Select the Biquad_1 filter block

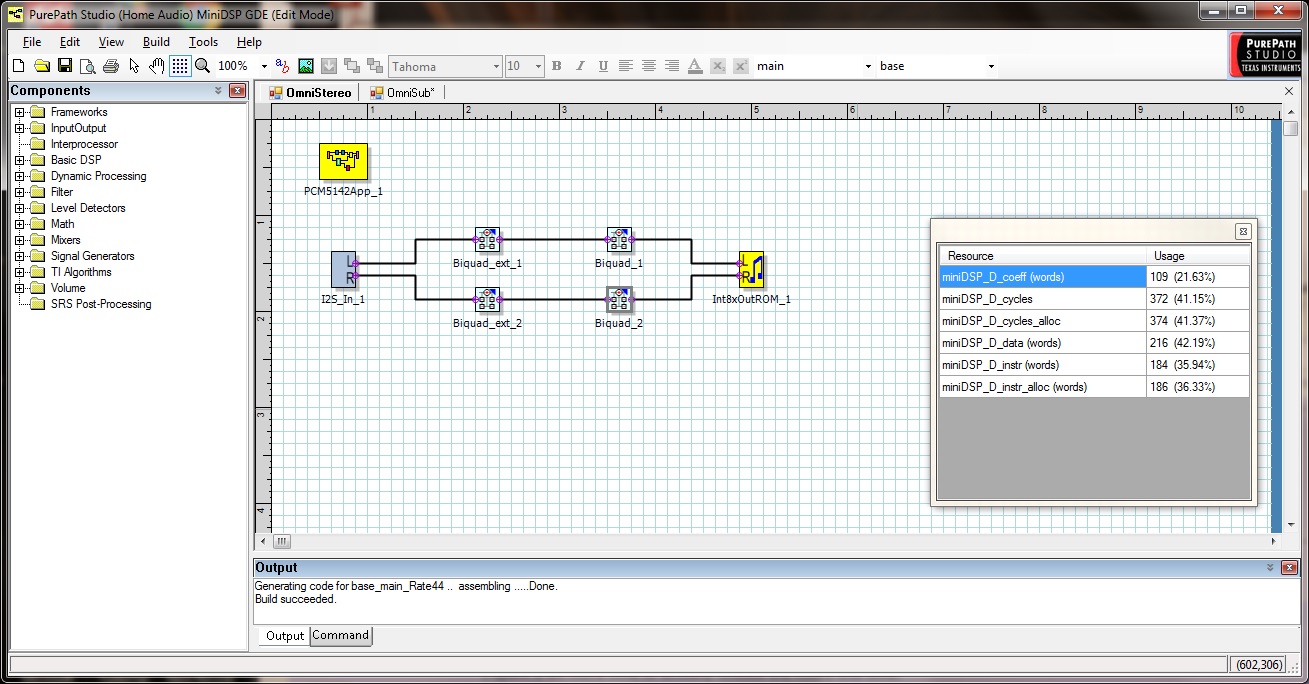pos(619,240)
